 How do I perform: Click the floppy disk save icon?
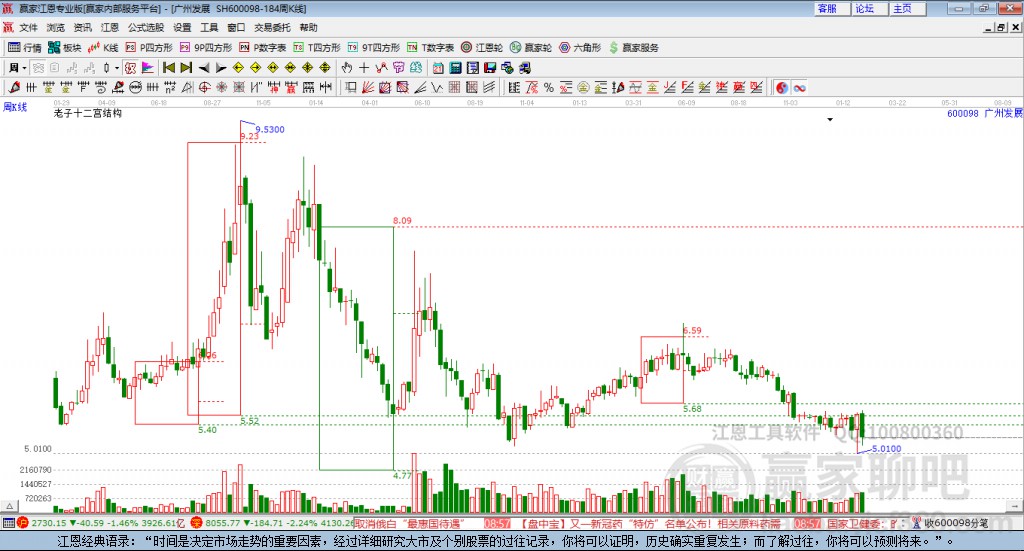490,68
